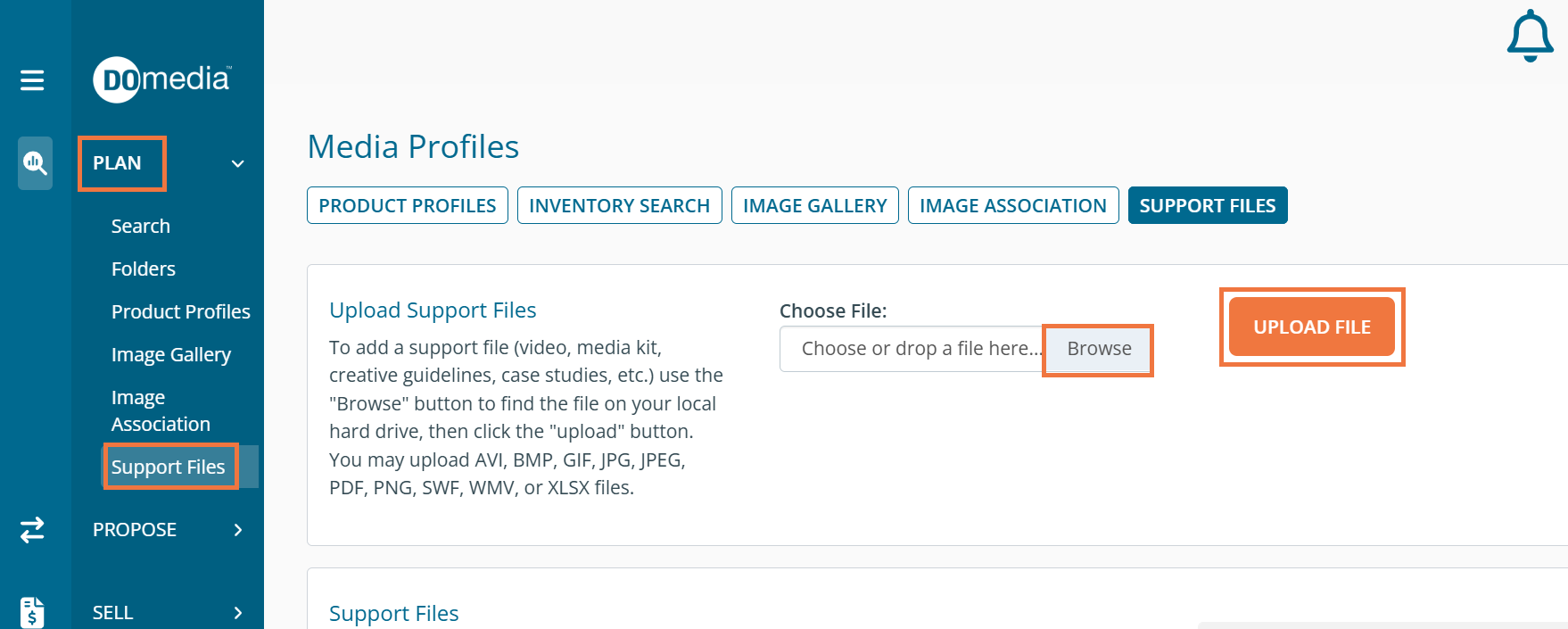The height and width of the screenshot is (629, 1568).
Task: Click the DOmedia logo
Action: point(161,80)
